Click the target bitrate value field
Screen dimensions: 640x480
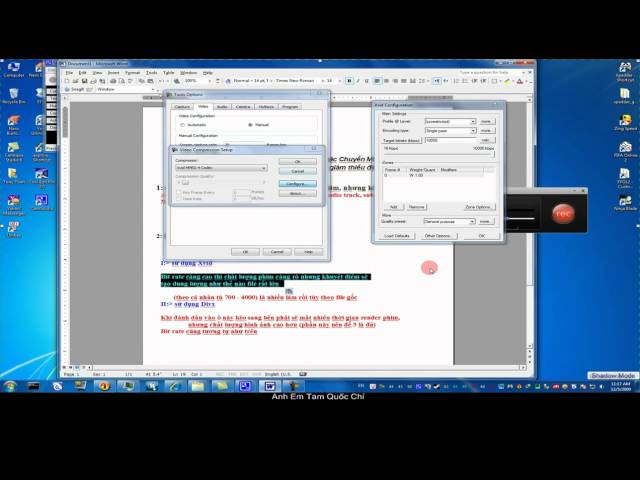pyautogui.click(x=451, y=140)
